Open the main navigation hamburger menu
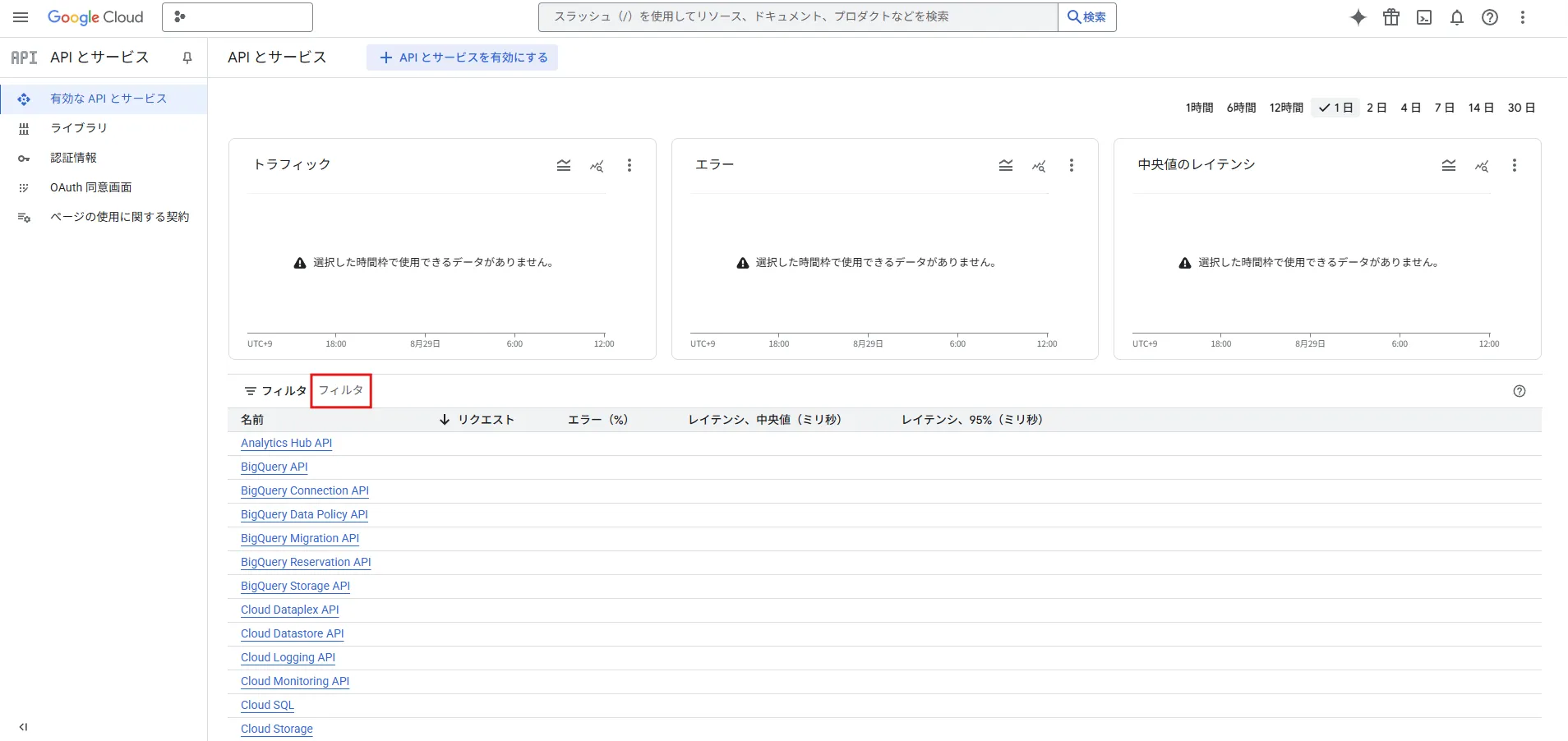The image size is (1568, 741). click(x=21, y=17)
